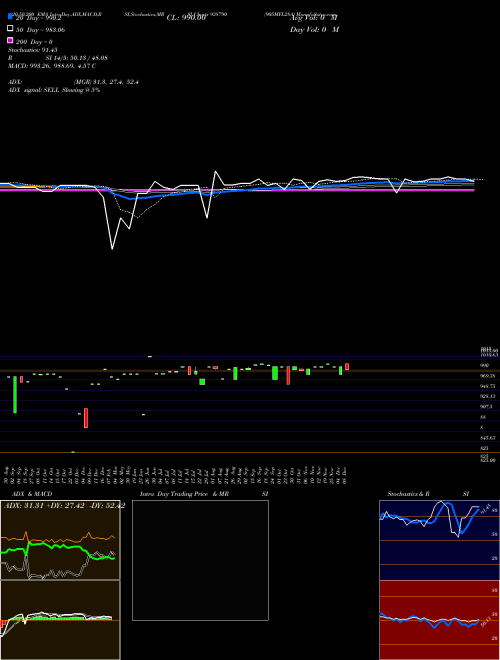Open the red RSI chart panel
The height and width of the screenshot is (660, 500).
(439, 620)
